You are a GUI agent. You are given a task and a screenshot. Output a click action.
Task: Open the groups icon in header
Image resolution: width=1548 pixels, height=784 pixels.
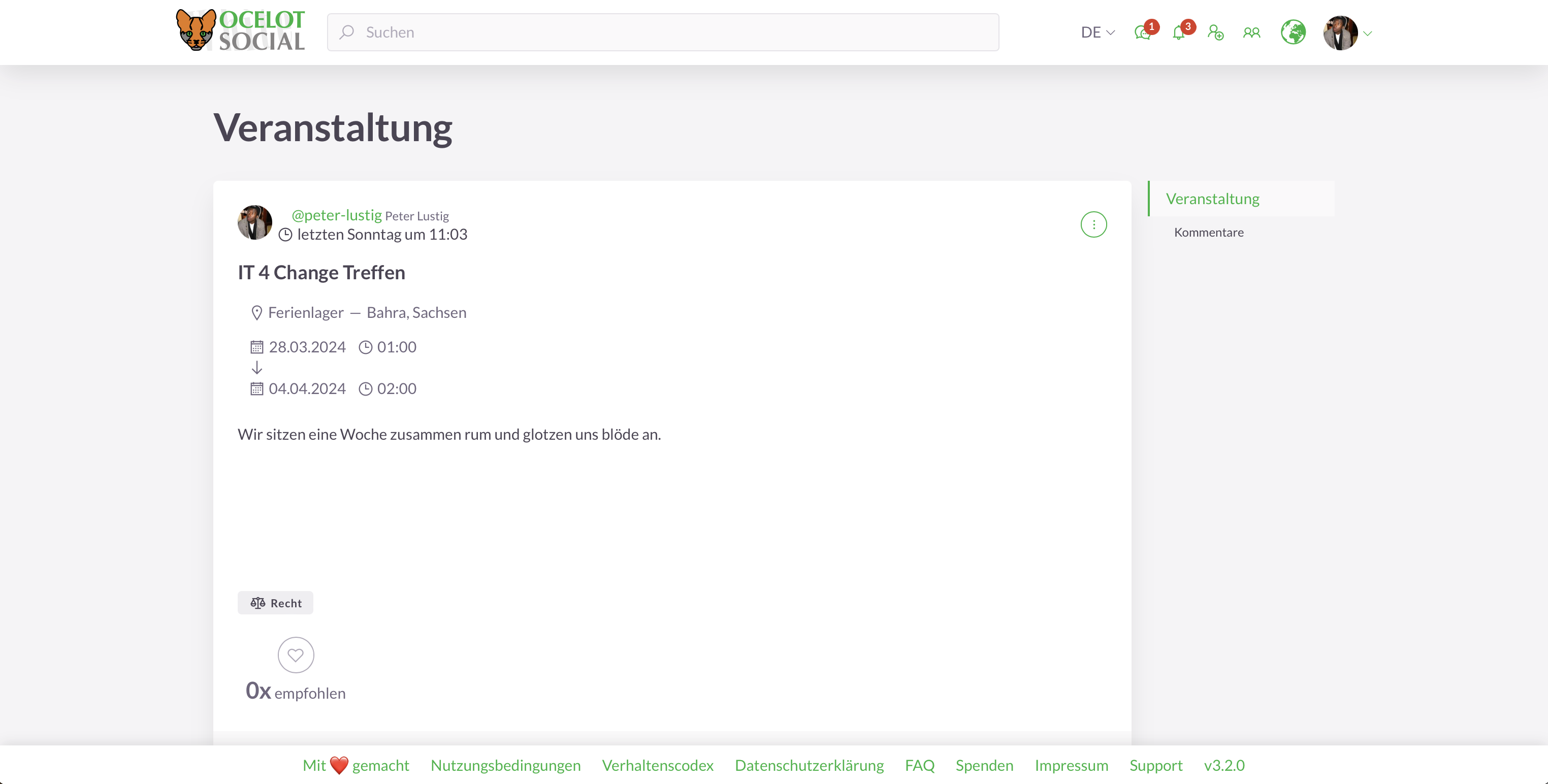pyautogui.click(x=1252, y=32)
